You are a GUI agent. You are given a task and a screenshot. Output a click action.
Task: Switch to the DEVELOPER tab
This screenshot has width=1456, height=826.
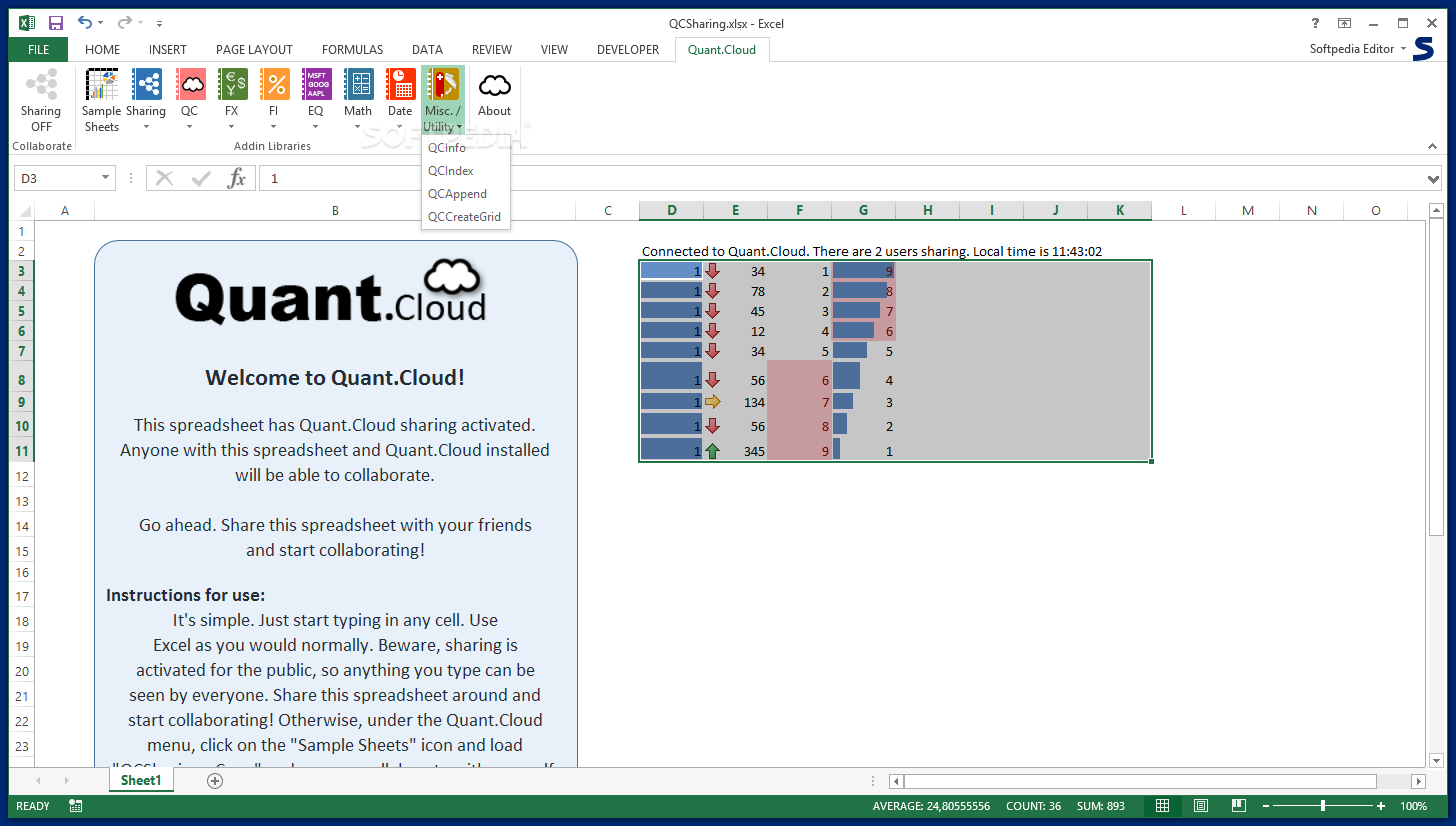point(628,49)
